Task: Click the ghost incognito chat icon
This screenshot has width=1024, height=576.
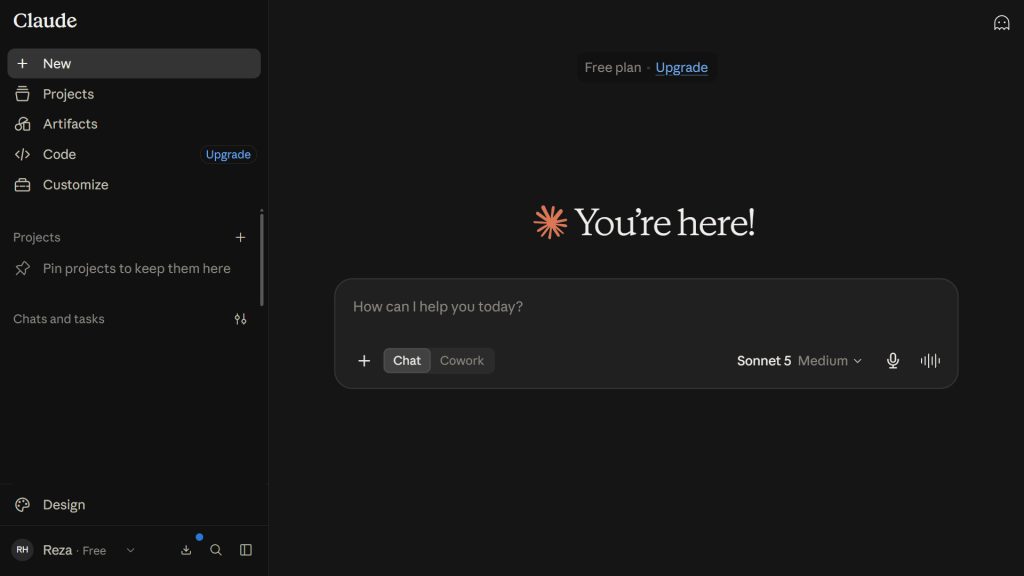Action: pyautogui.click(x=1001, y=23)
